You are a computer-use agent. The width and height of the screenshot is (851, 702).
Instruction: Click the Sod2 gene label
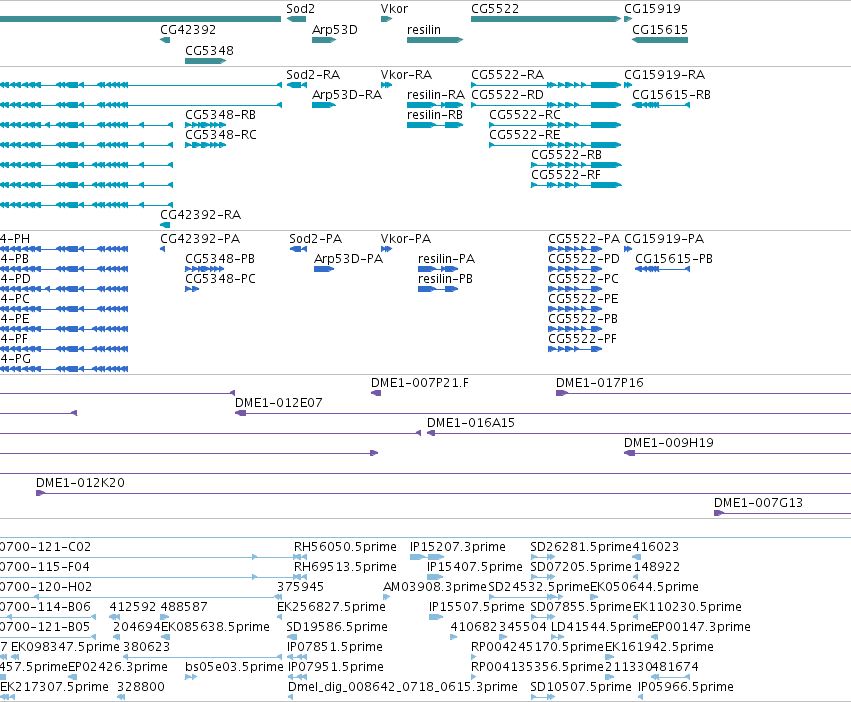pos(300,9)
